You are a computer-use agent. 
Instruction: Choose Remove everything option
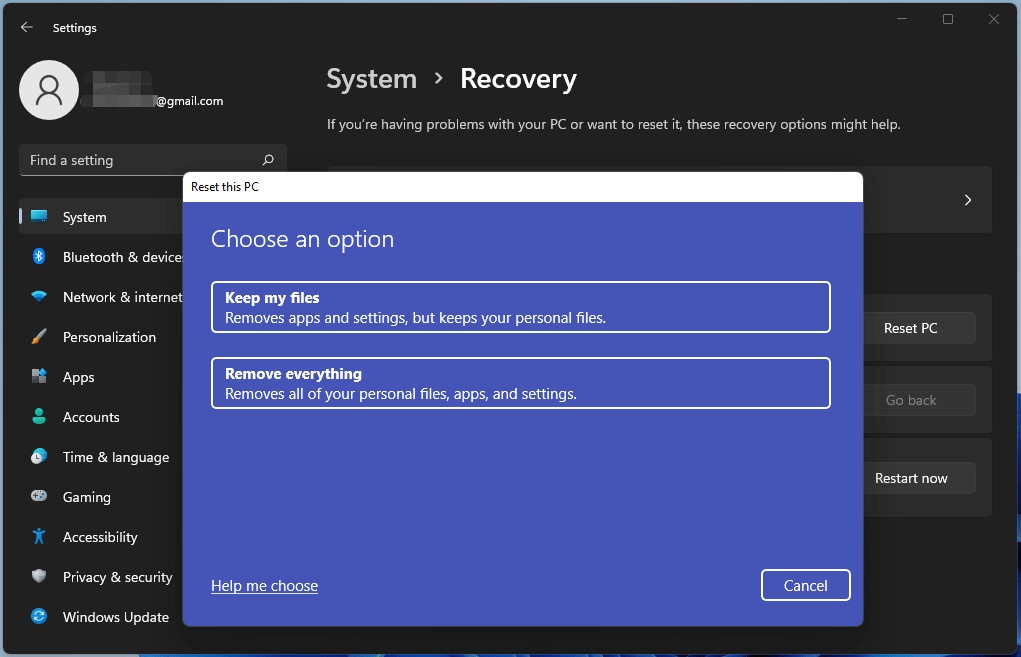point(520,383)
